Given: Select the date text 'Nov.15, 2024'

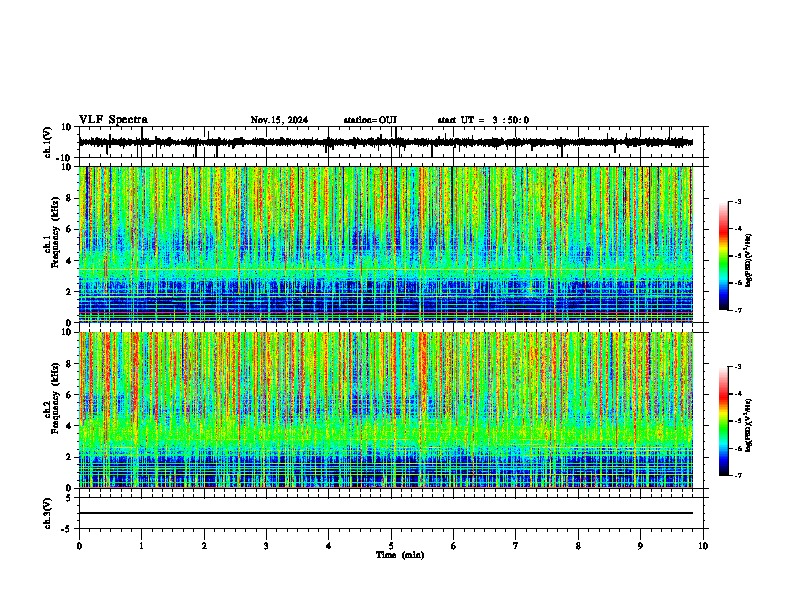Looking at the screenshot, I should click(279, 120).
